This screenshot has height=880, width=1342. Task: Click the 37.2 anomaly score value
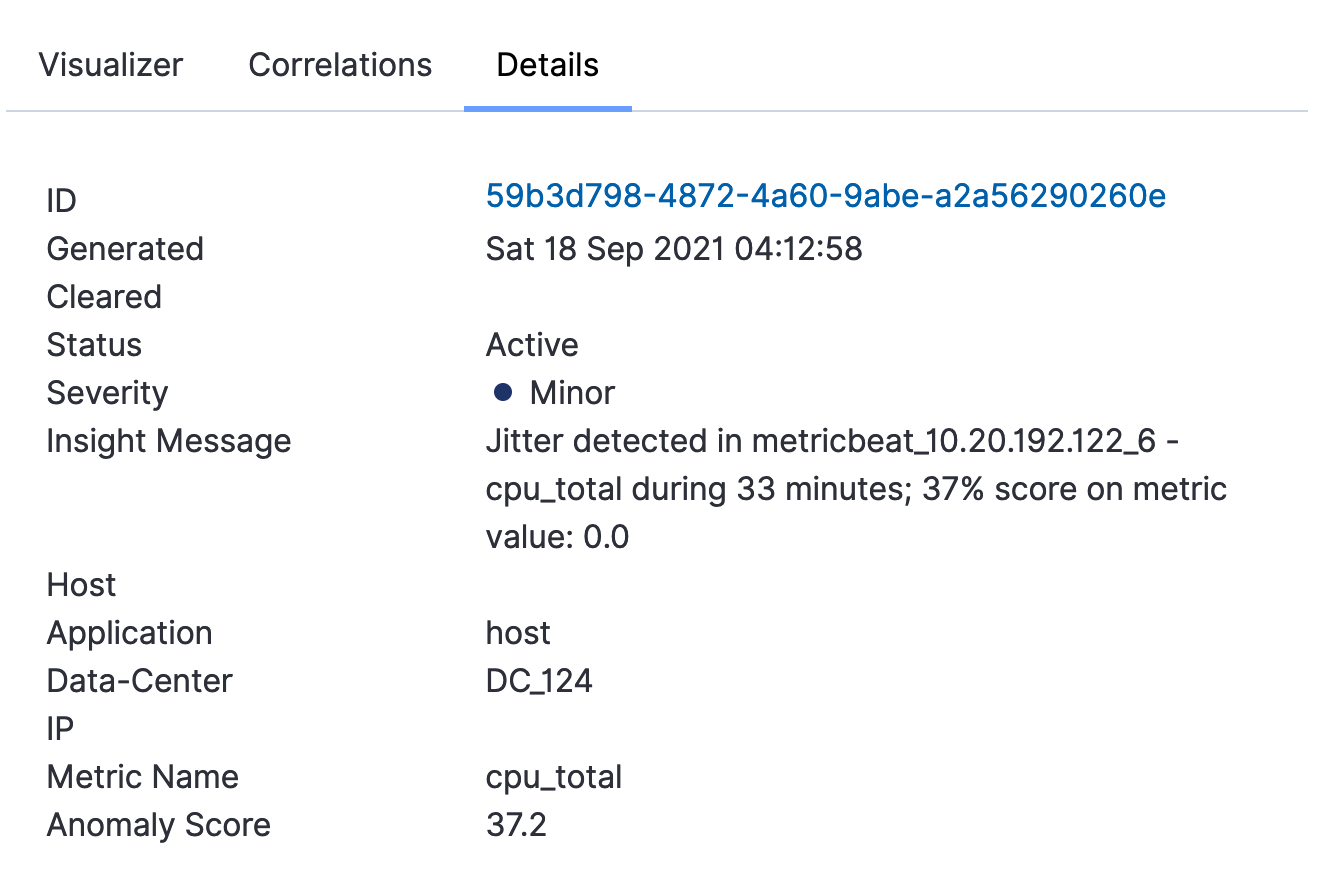[x=516, y=825]
